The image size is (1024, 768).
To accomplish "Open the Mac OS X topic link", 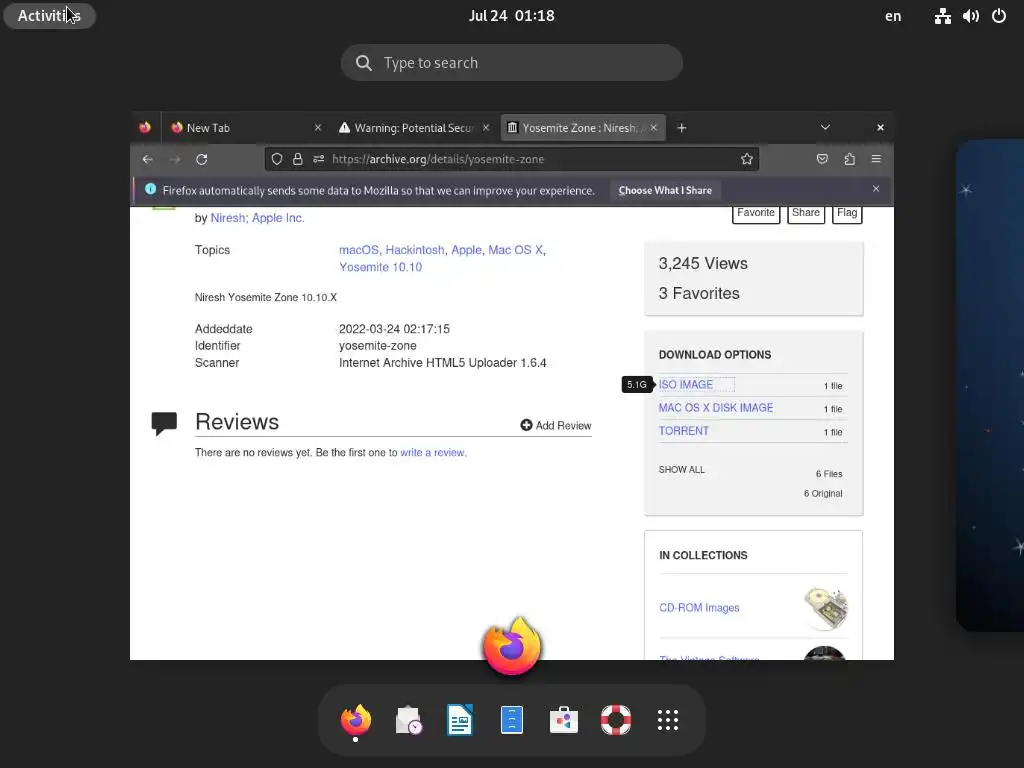I will click(515, 250).
